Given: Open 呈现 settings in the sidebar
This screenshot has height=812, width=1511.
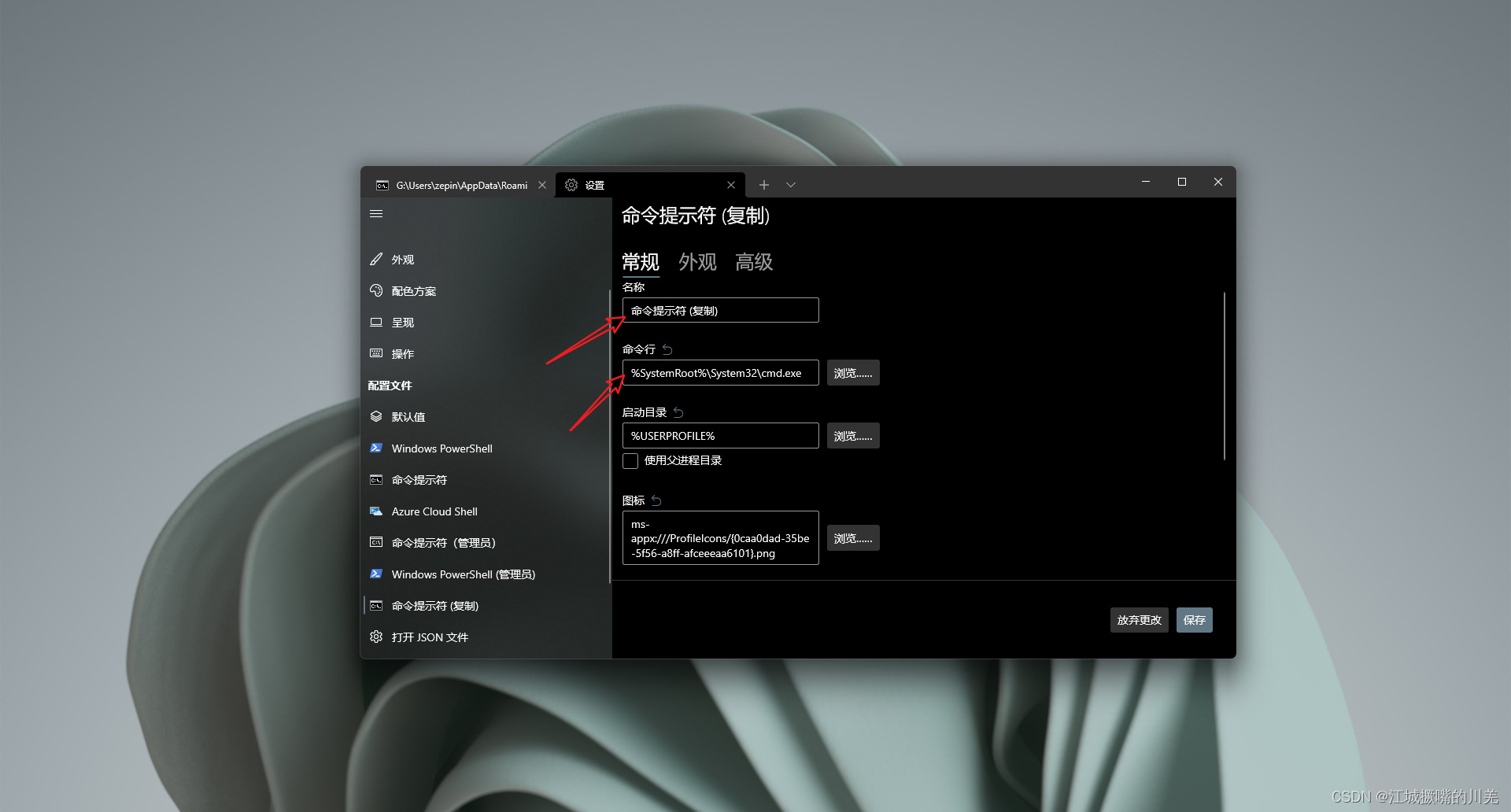Looking at the screenshot, I should tap(485, 323).
